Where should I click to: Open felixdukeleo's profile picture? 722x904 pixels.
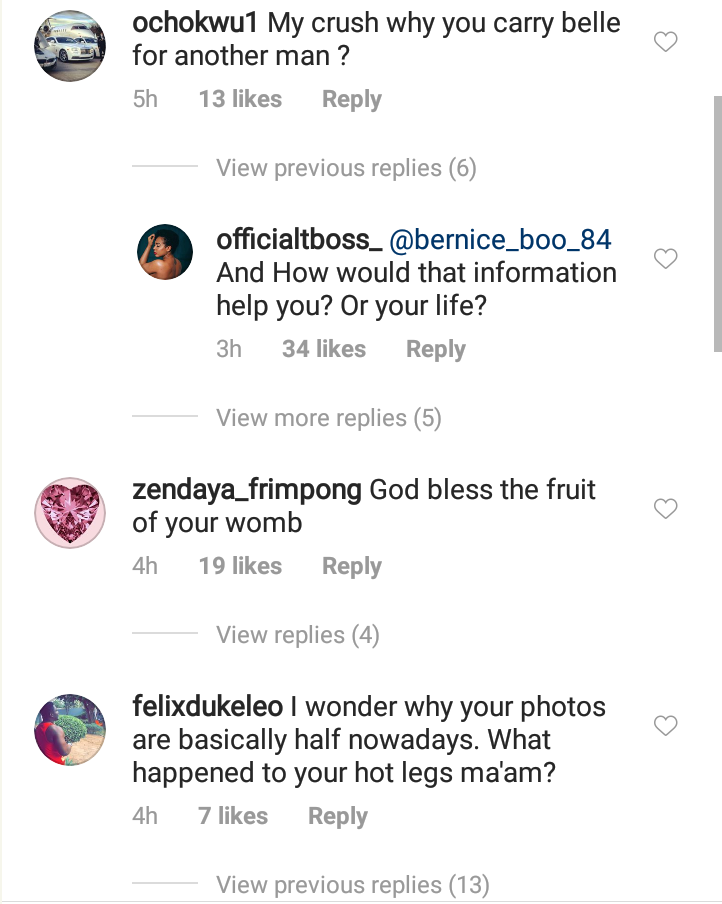pos(70,729)
